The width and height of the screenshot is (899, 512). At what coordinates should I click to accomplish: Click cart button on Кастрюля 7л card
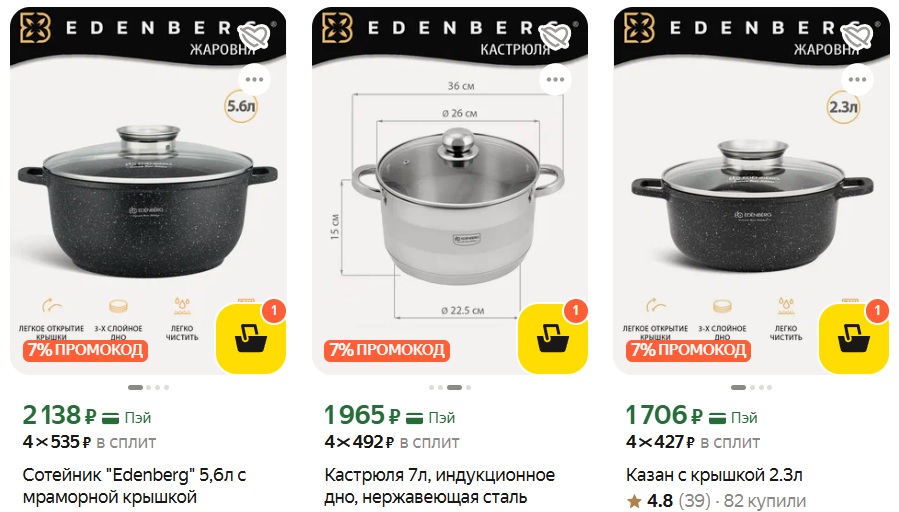[x=553, y=338]
